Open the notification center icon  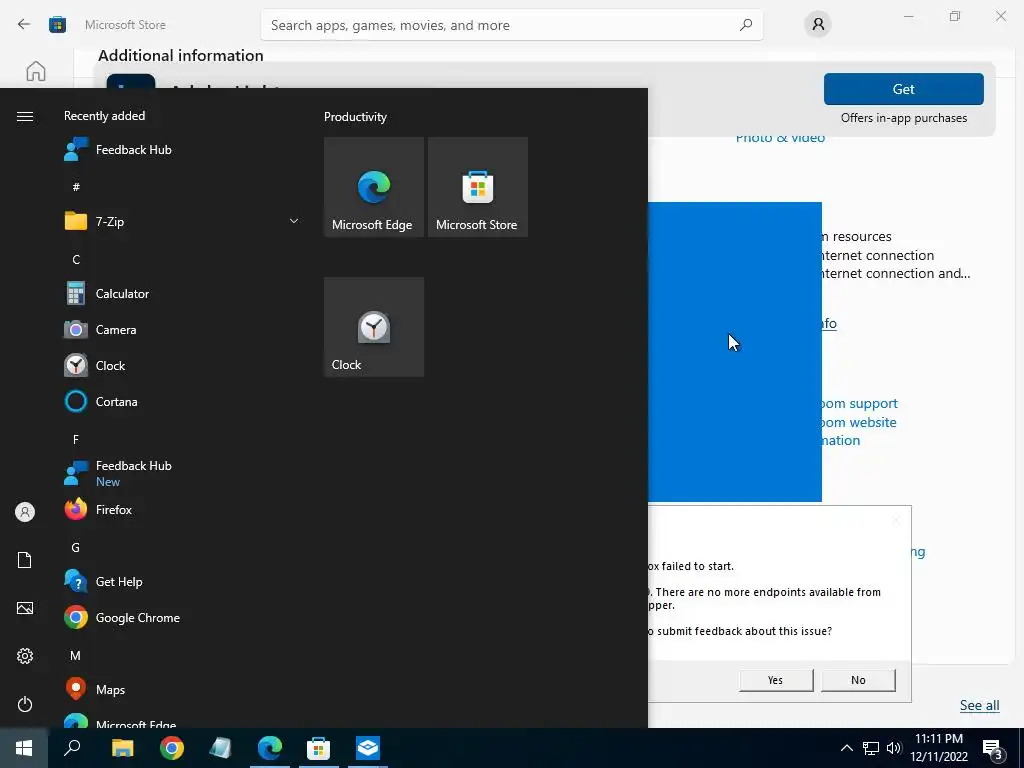click(993, 748)
